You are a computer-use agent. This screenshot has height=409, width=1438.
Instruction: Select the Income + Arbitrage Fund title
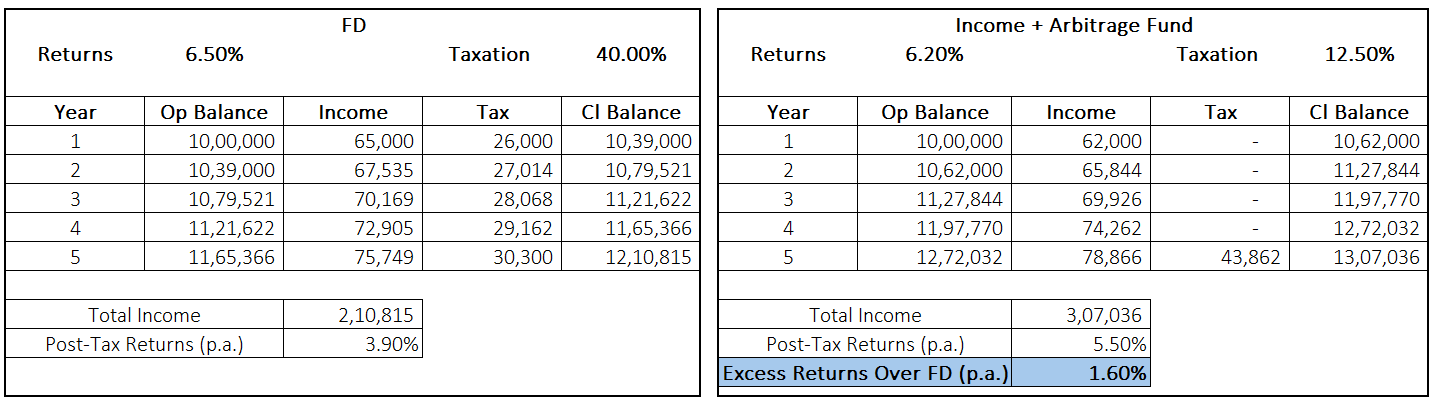pyautogui.click(x=1072, y=26)
